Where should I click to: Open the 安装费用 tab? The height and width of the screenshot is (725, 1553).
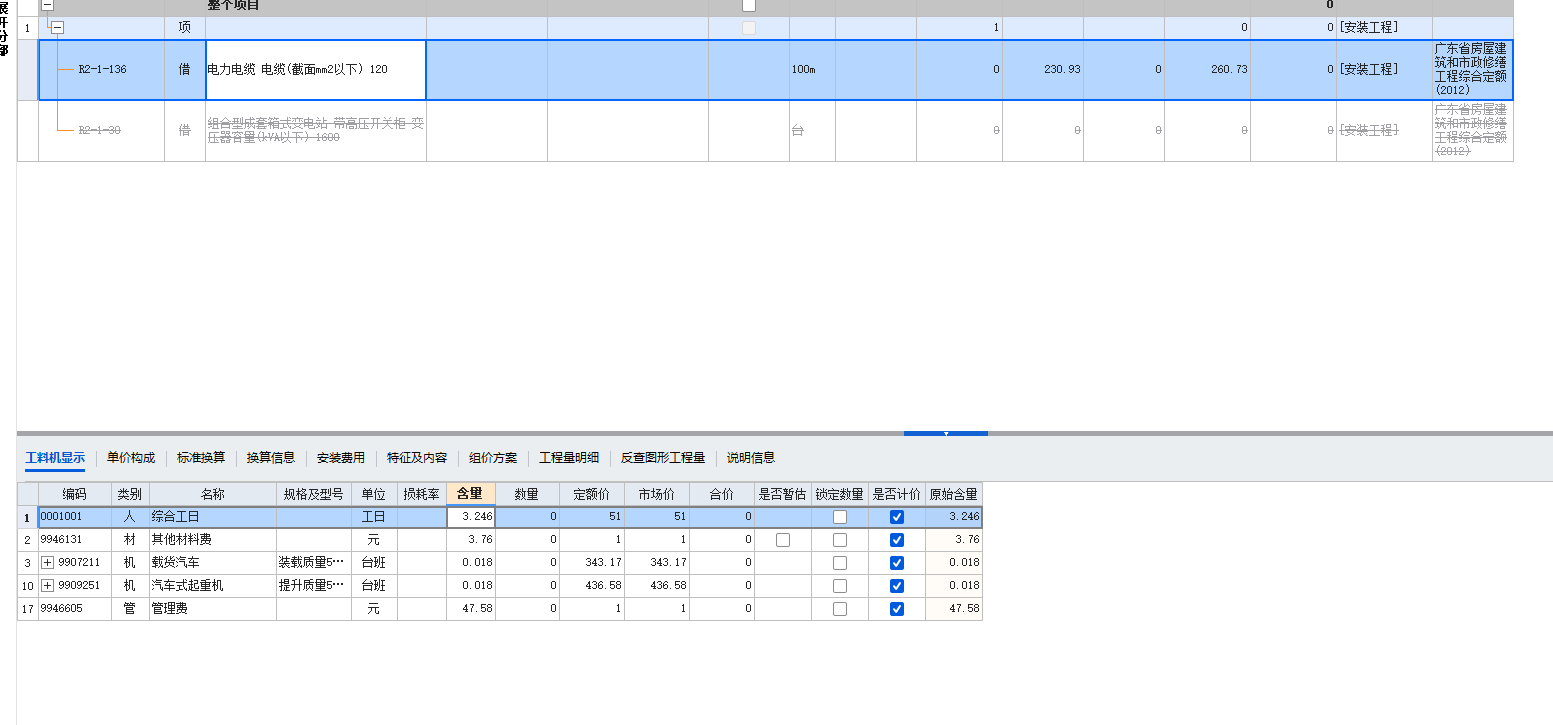tap(341, 458)
